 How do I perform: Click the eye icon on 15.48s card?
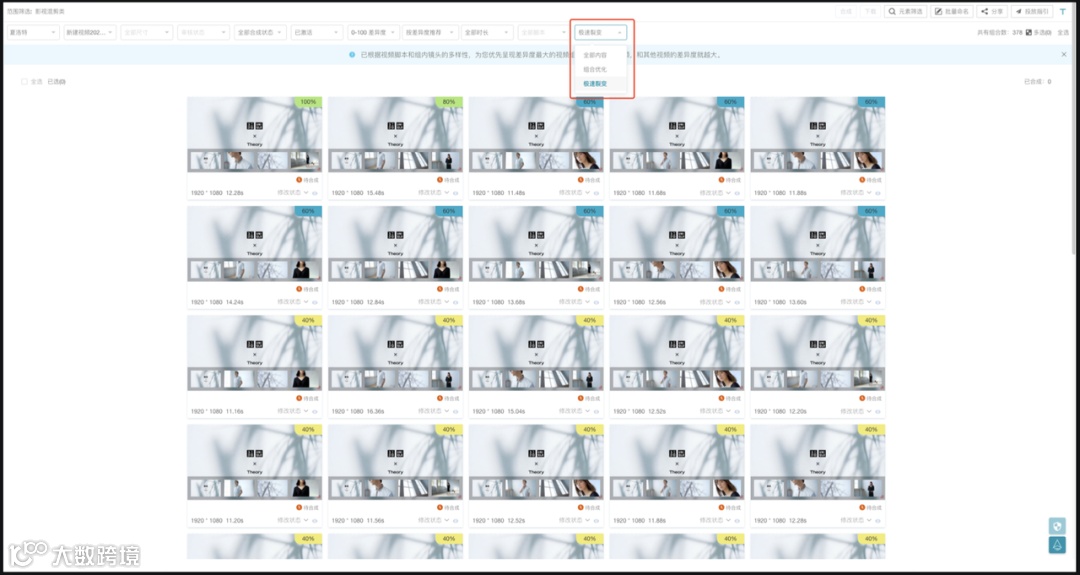coord(455,194)
